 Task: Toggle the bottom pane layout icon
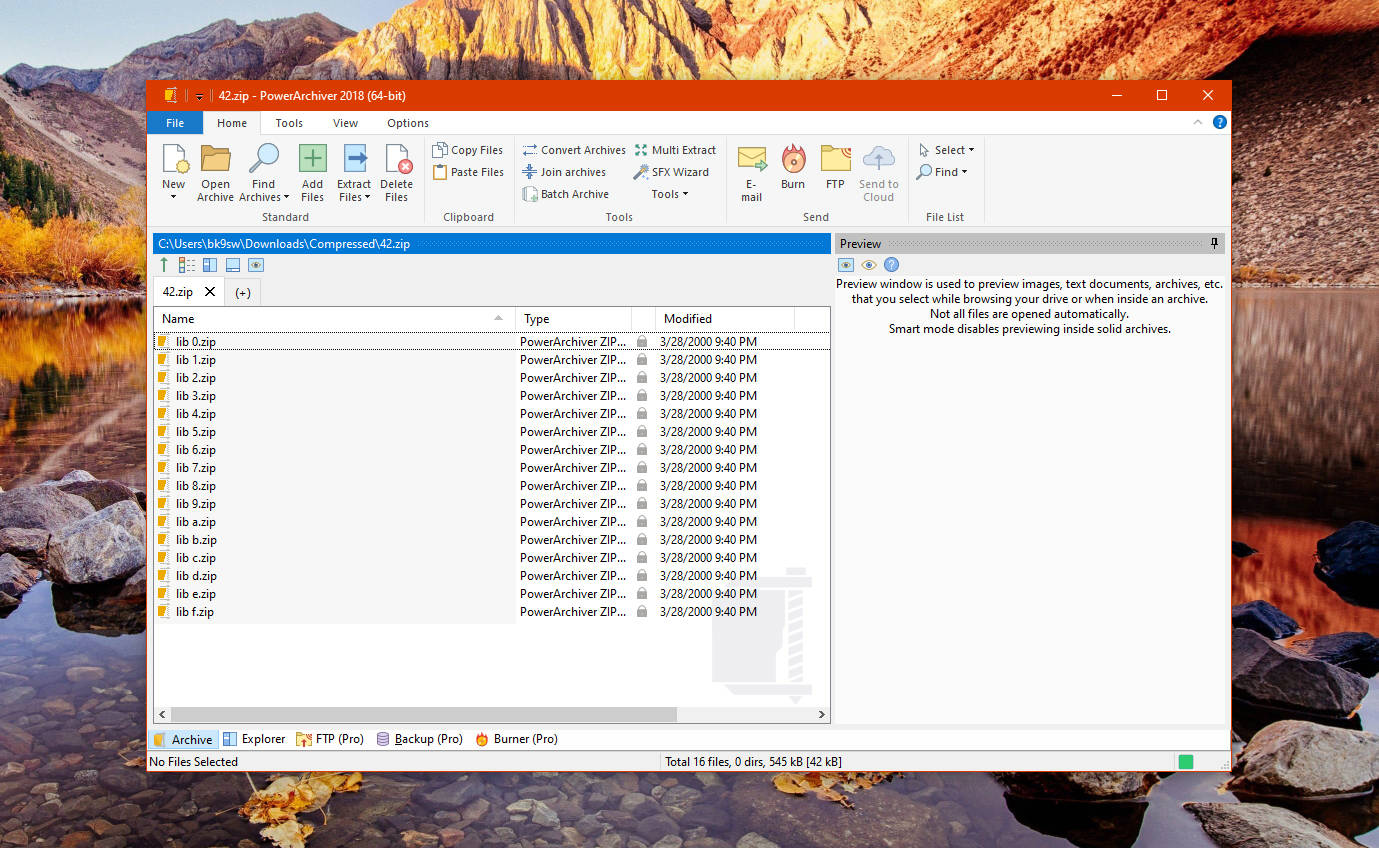(x=233, y=265)
